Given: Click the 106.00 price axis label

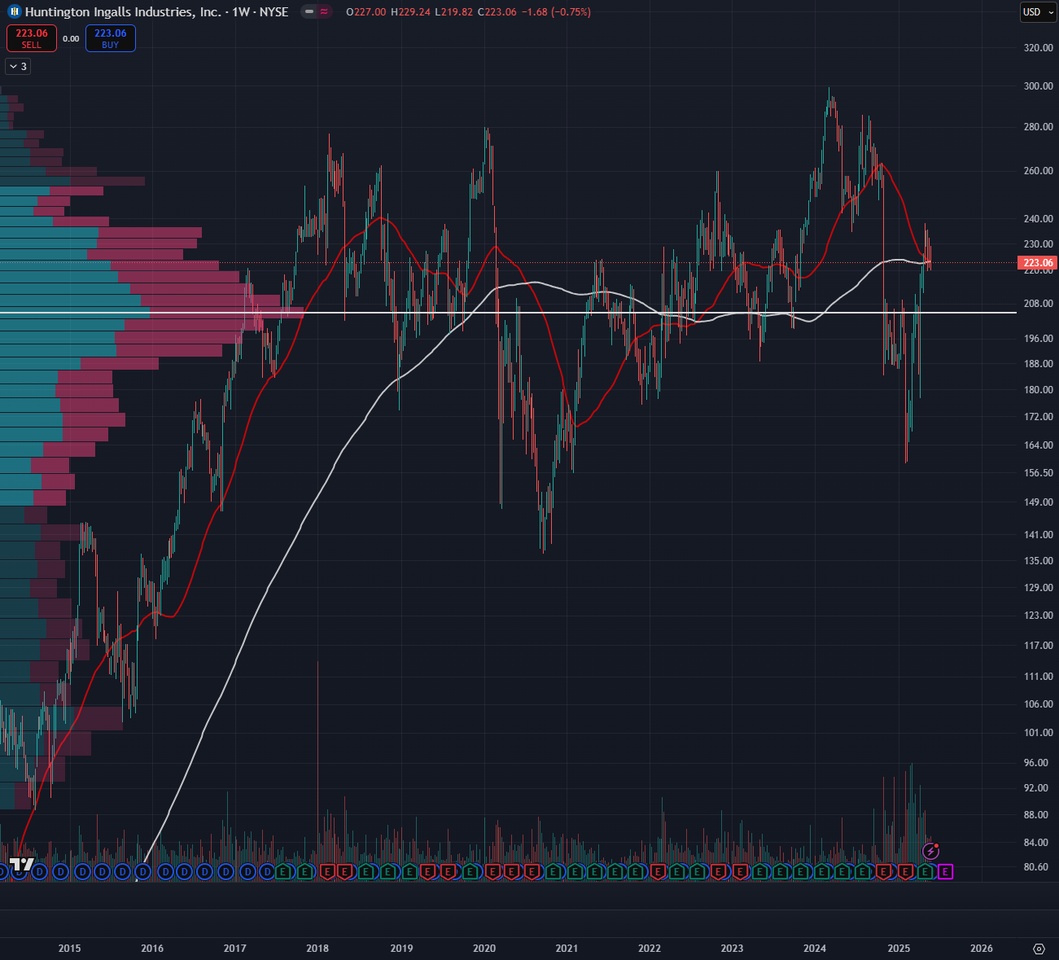Looking at the screenshot, I should pos(1038,704).
